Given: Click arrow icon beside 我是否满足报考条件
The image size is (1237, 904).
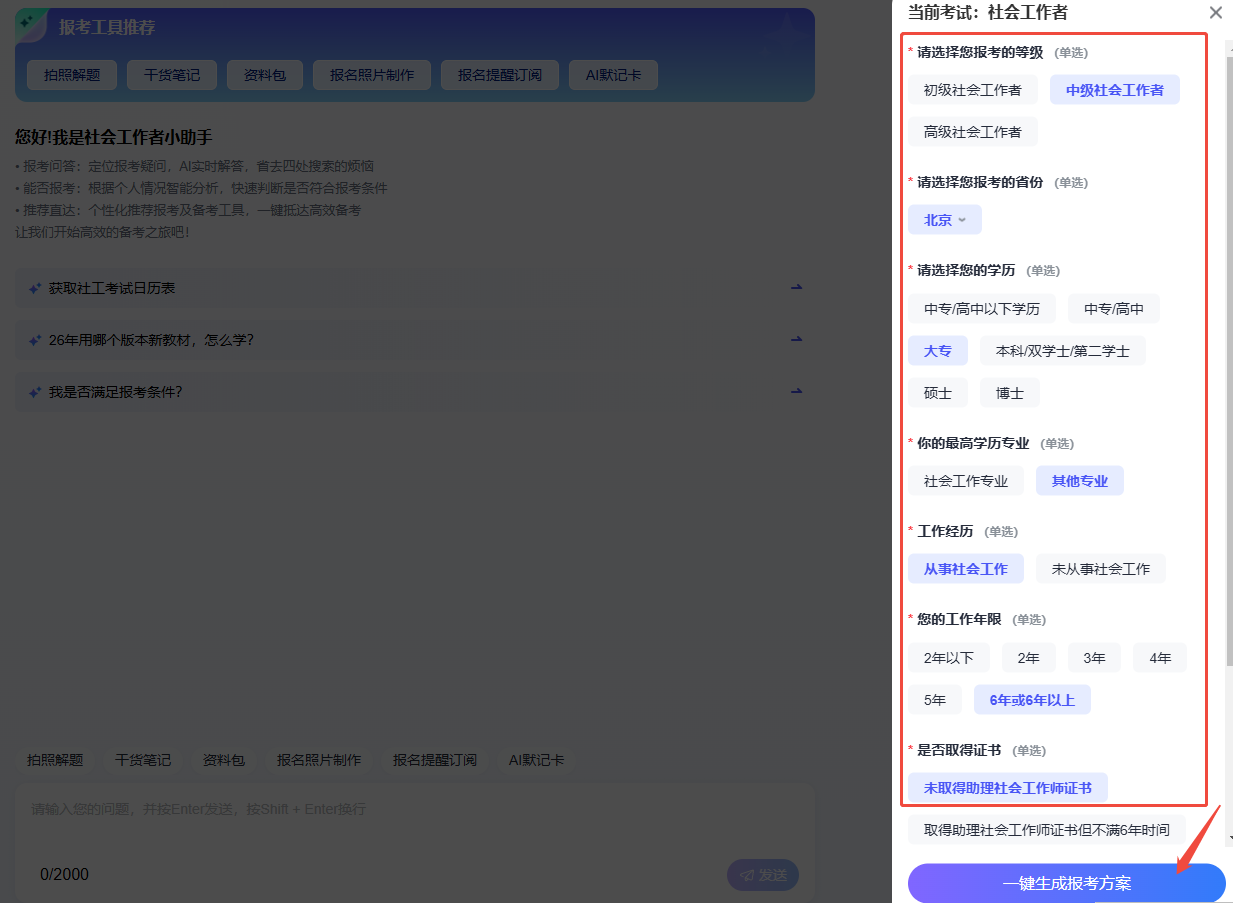Looking at the screenshot, I should click(x=797, y=392).
